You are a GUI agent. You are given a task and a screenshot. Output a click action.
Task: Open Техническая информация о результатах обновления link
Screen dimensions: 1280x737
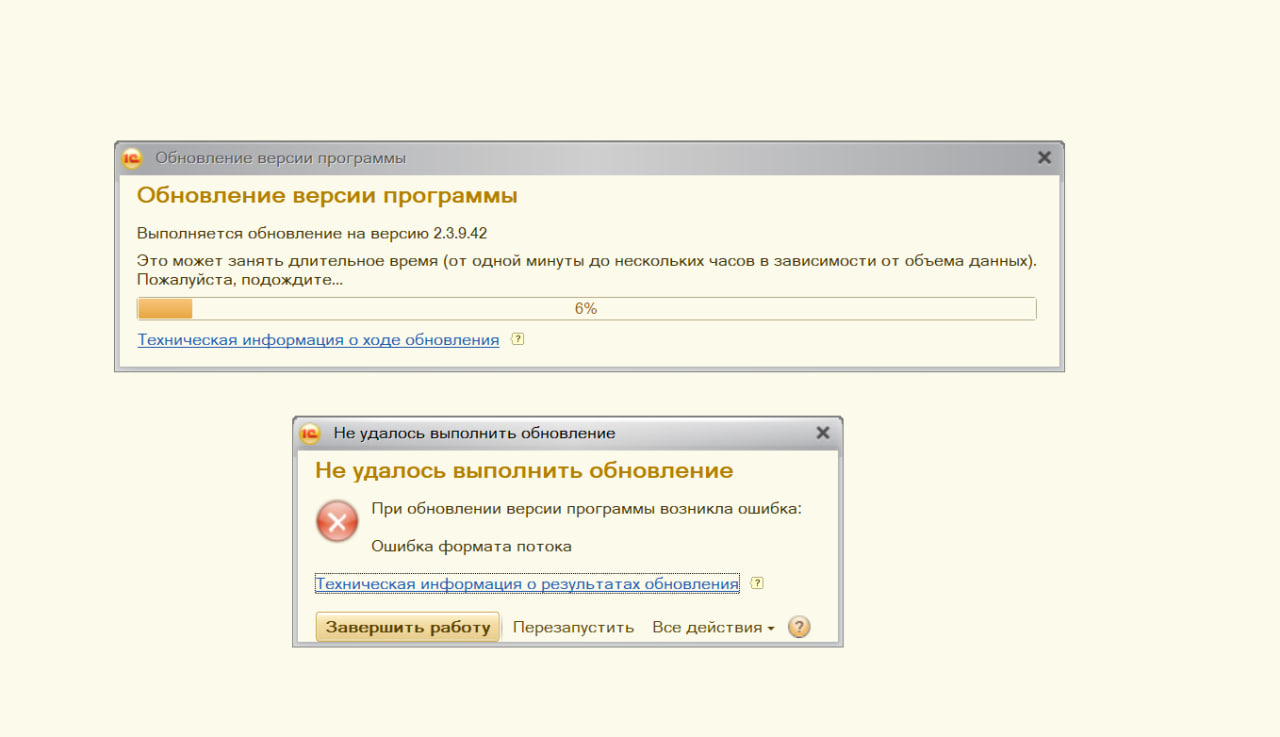[x=527, y=584]
